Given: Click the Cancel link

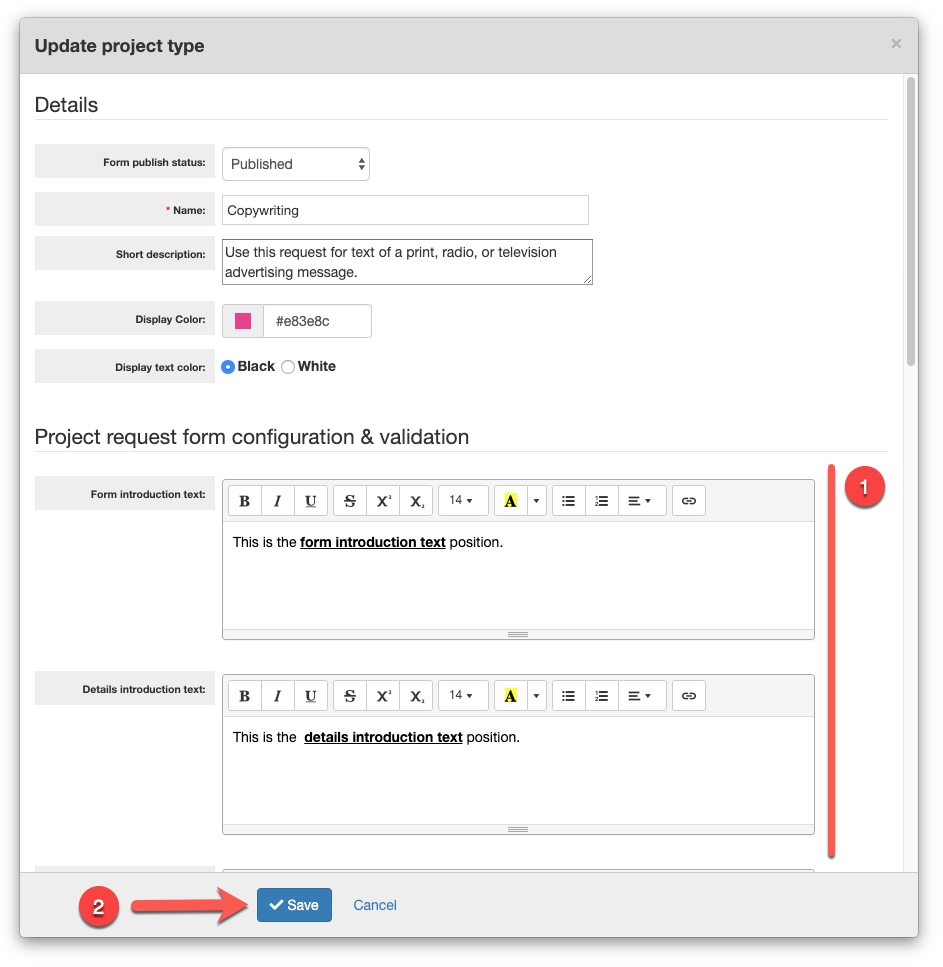Looking at the screenshot, I should (x=375, y=905).
